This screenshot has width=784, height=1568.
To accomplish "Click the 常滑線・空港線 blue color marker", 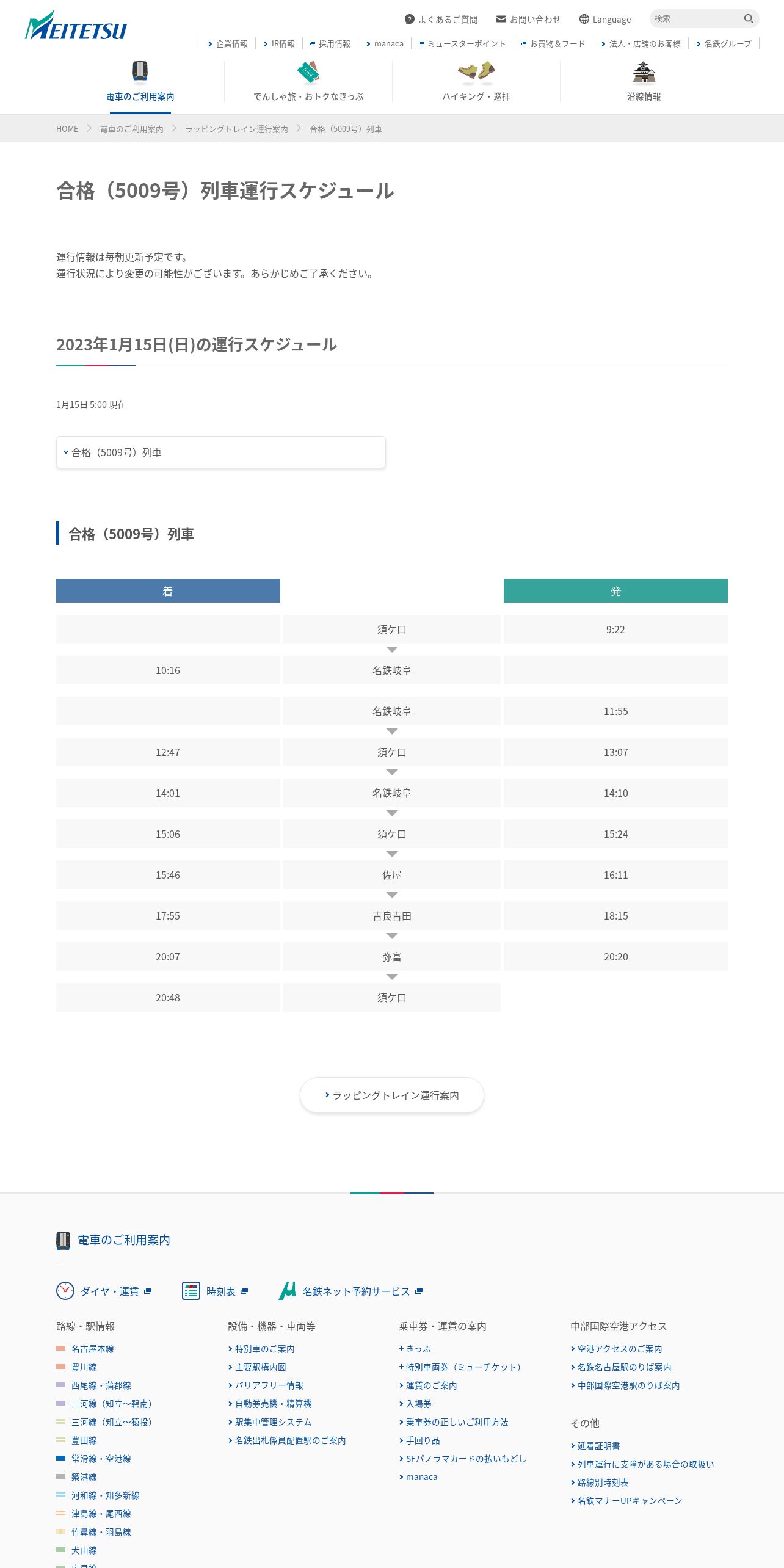I will [x=60, y=1458].
